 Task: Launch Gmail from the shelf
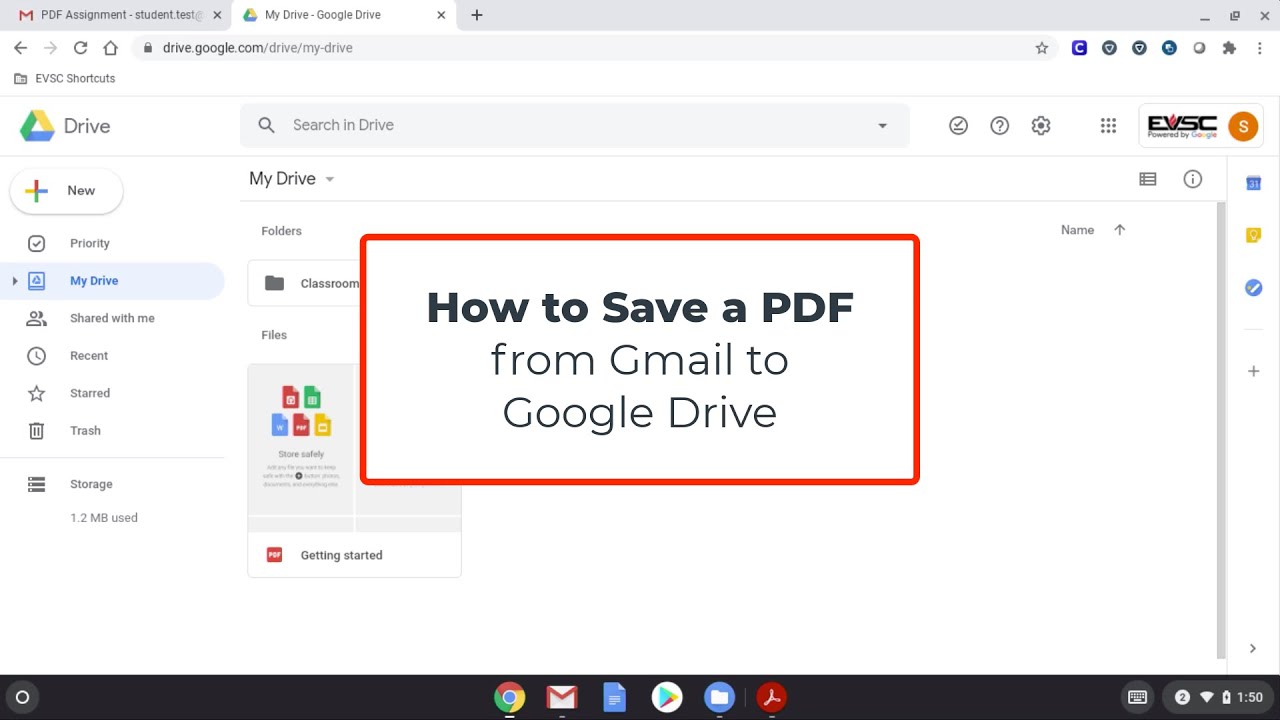point(562,697)
